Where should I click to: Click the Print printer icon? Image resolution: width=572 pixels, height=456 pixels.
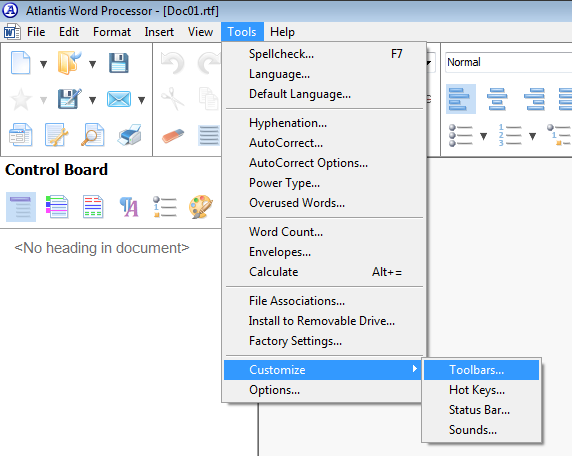click(x=130, y=135)
